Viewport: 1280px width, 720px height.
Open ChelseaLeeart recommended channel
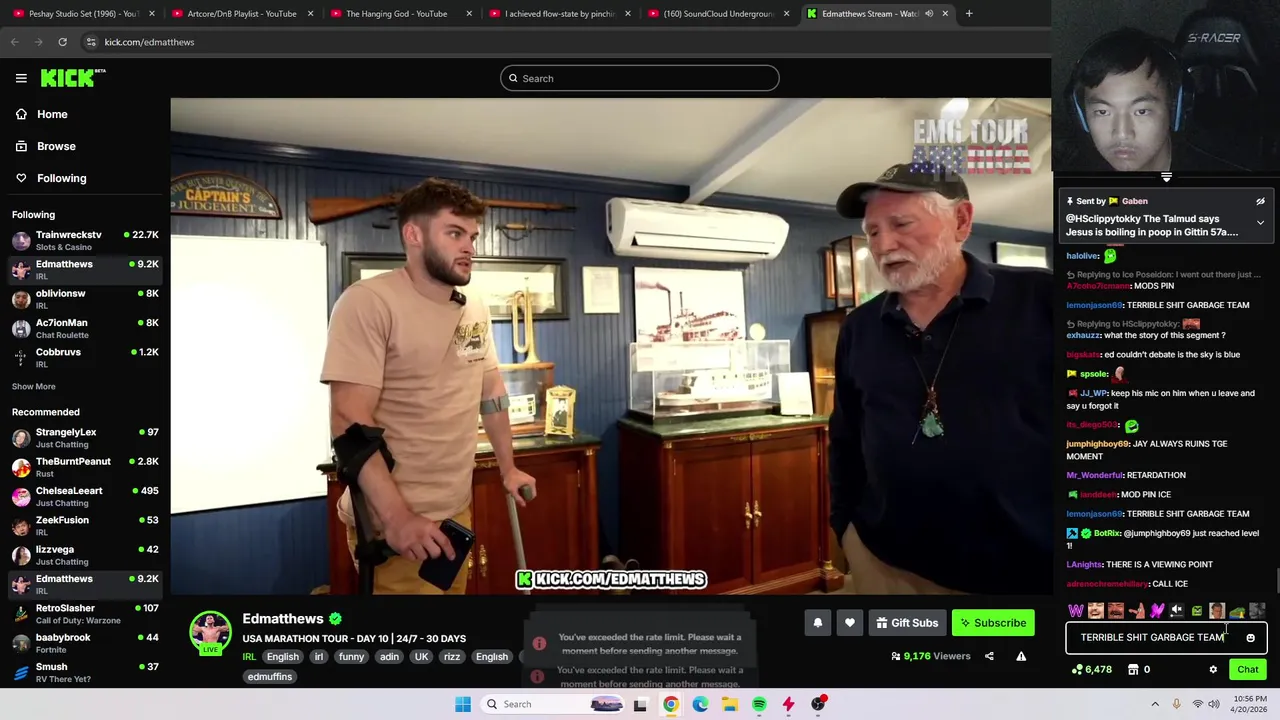pyautogui.click(x=85, y=496)
